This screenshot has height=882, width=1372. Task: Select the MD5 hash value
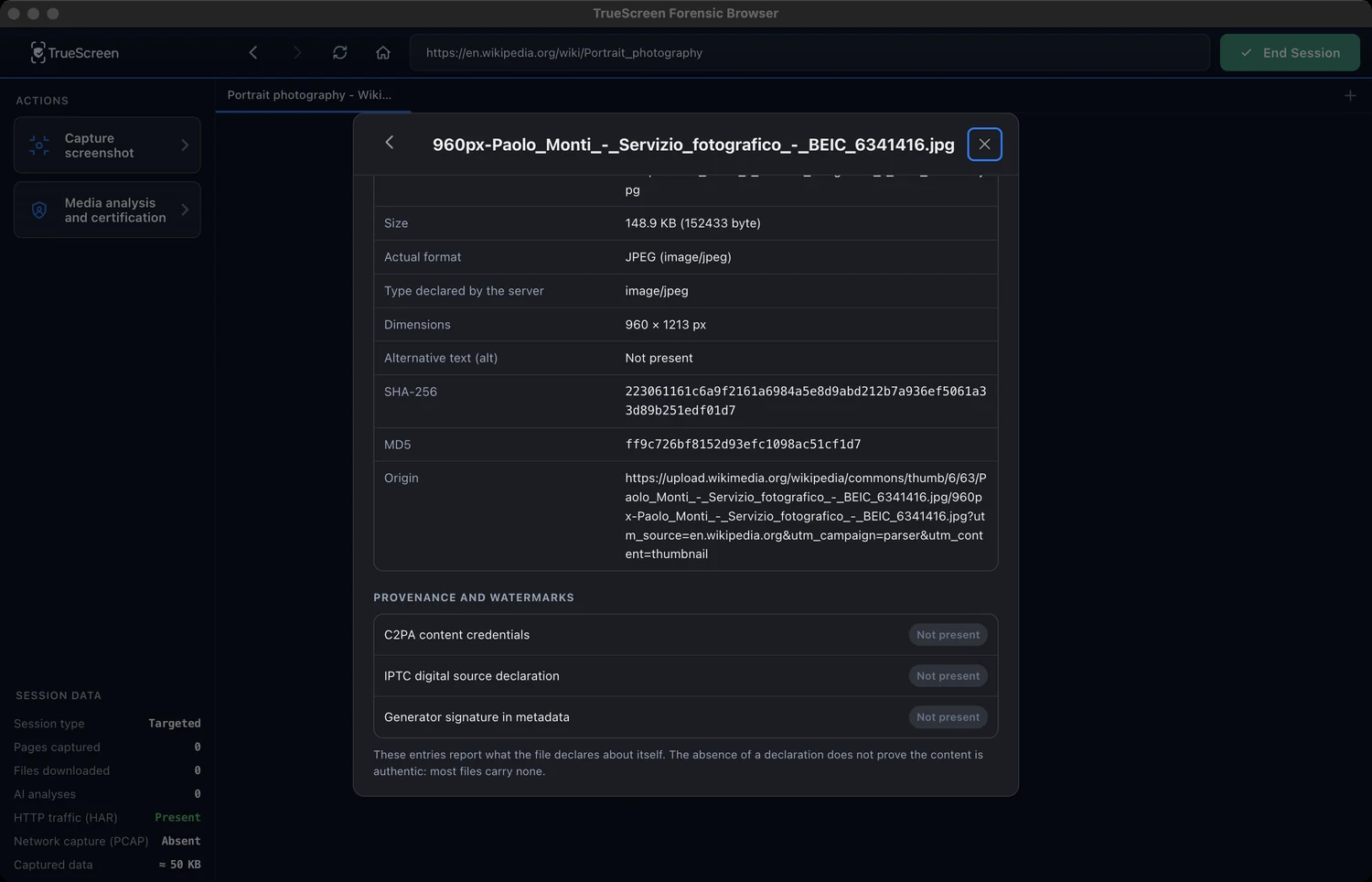(743, 445)
